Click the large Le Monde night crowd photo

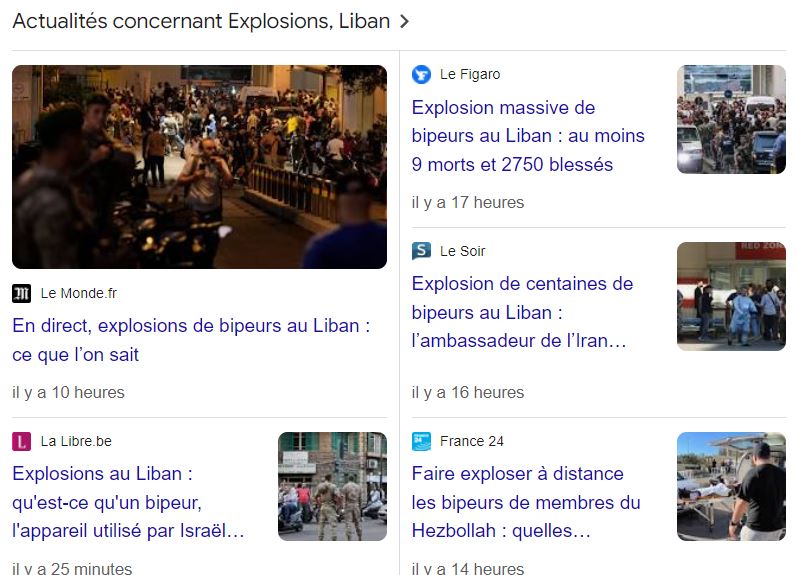tap(200, 167)
